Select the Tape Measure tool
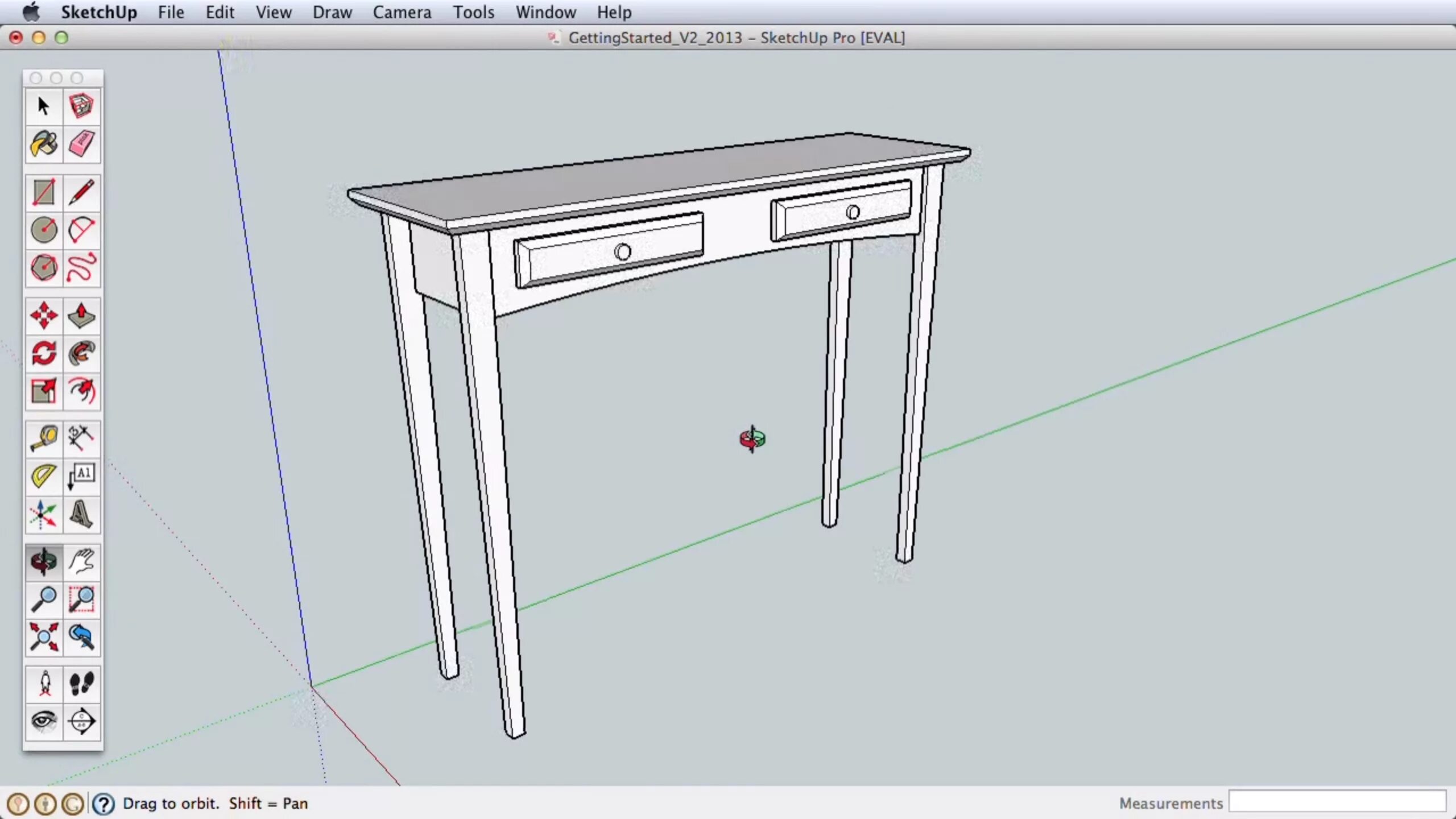Image resolution: width=1456 pixels, height=819 pixels. coord(43,439)
